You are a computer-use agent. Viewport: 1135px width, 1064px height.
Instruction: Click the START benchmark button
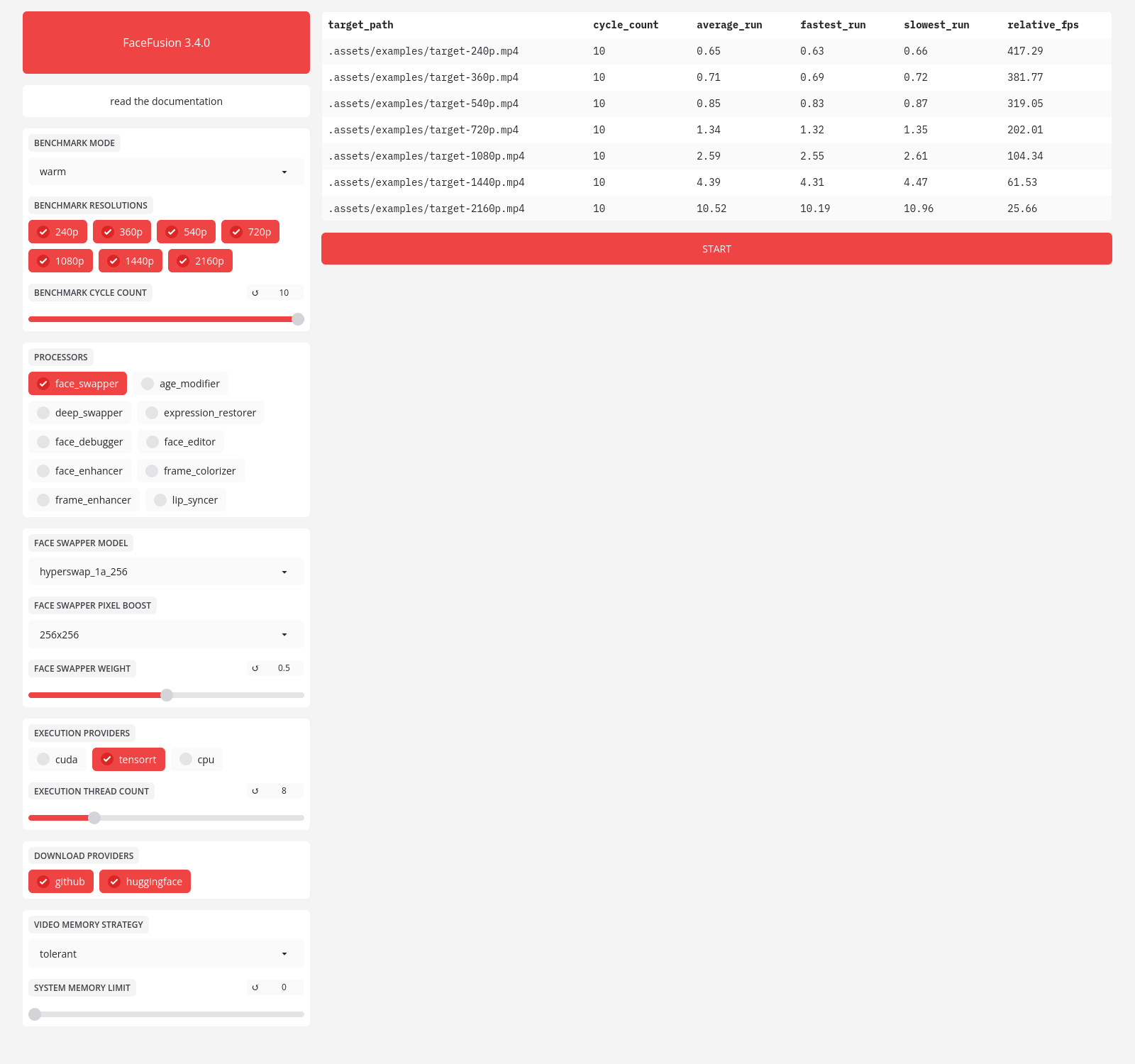click(x=716, y=249)
